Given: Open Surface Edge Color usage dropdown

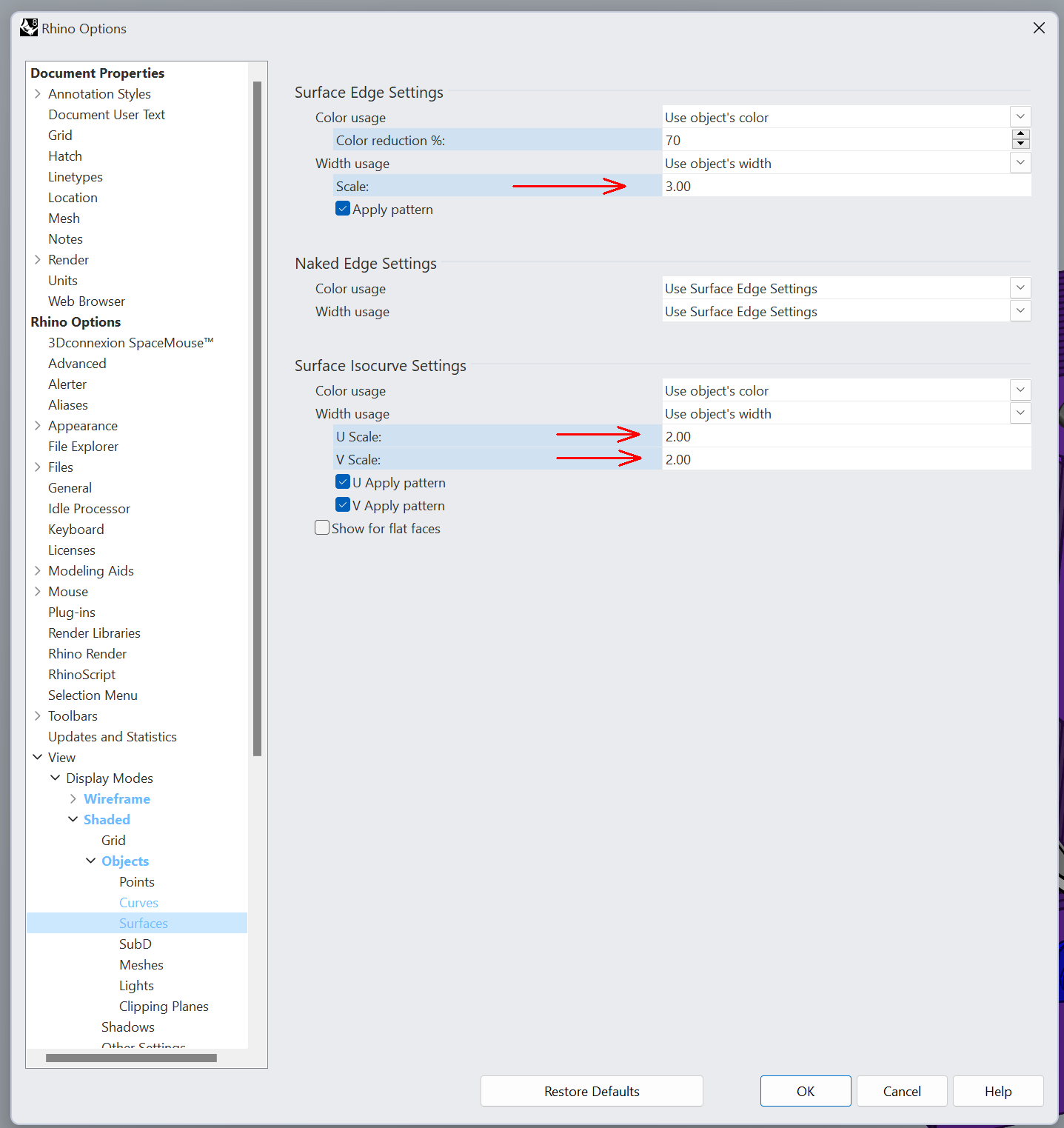Looking at the screenshot, I should (1020, 117).
